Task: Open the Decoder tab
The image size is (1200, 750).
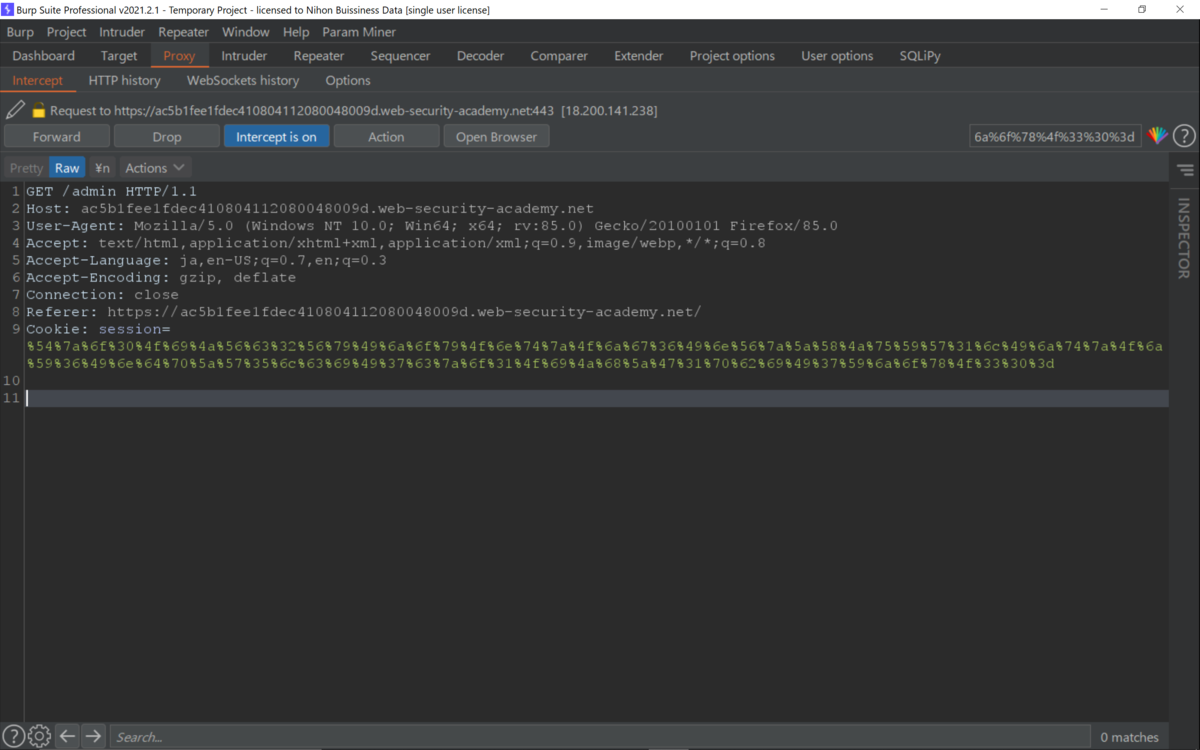Action: 481,56
